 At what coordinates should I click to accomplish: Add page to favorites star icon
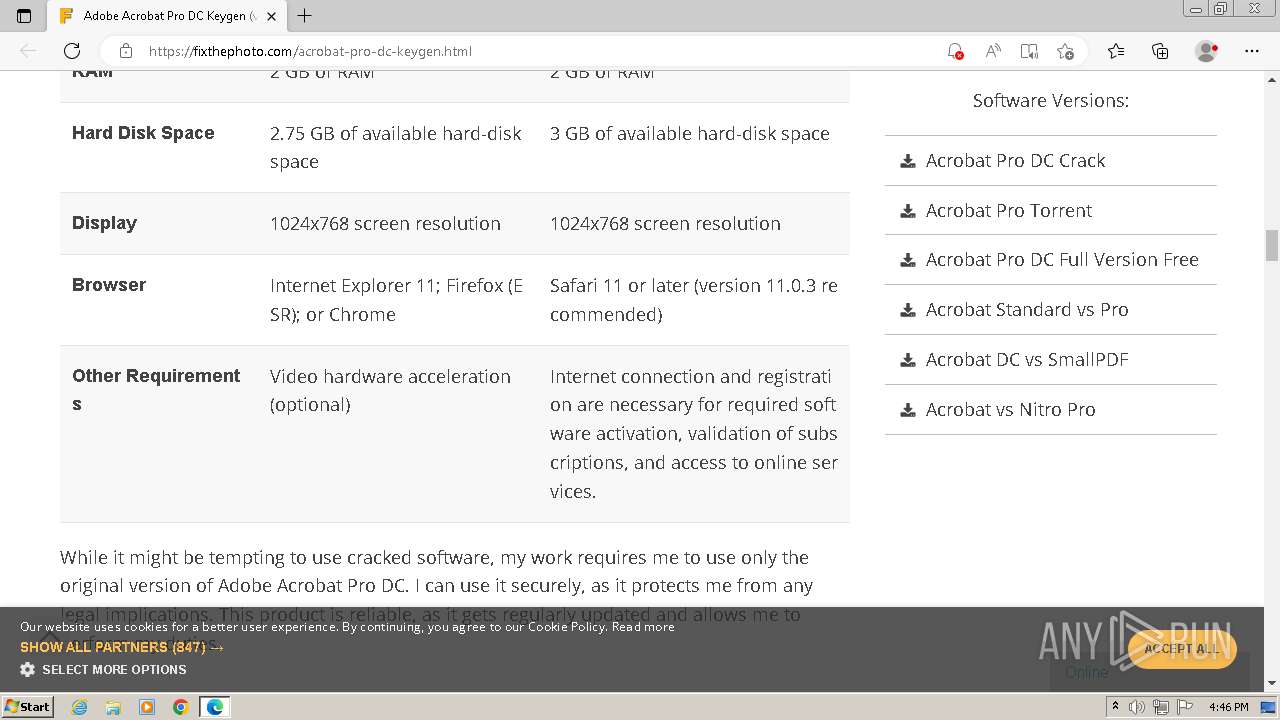[x=1066, y=51]
